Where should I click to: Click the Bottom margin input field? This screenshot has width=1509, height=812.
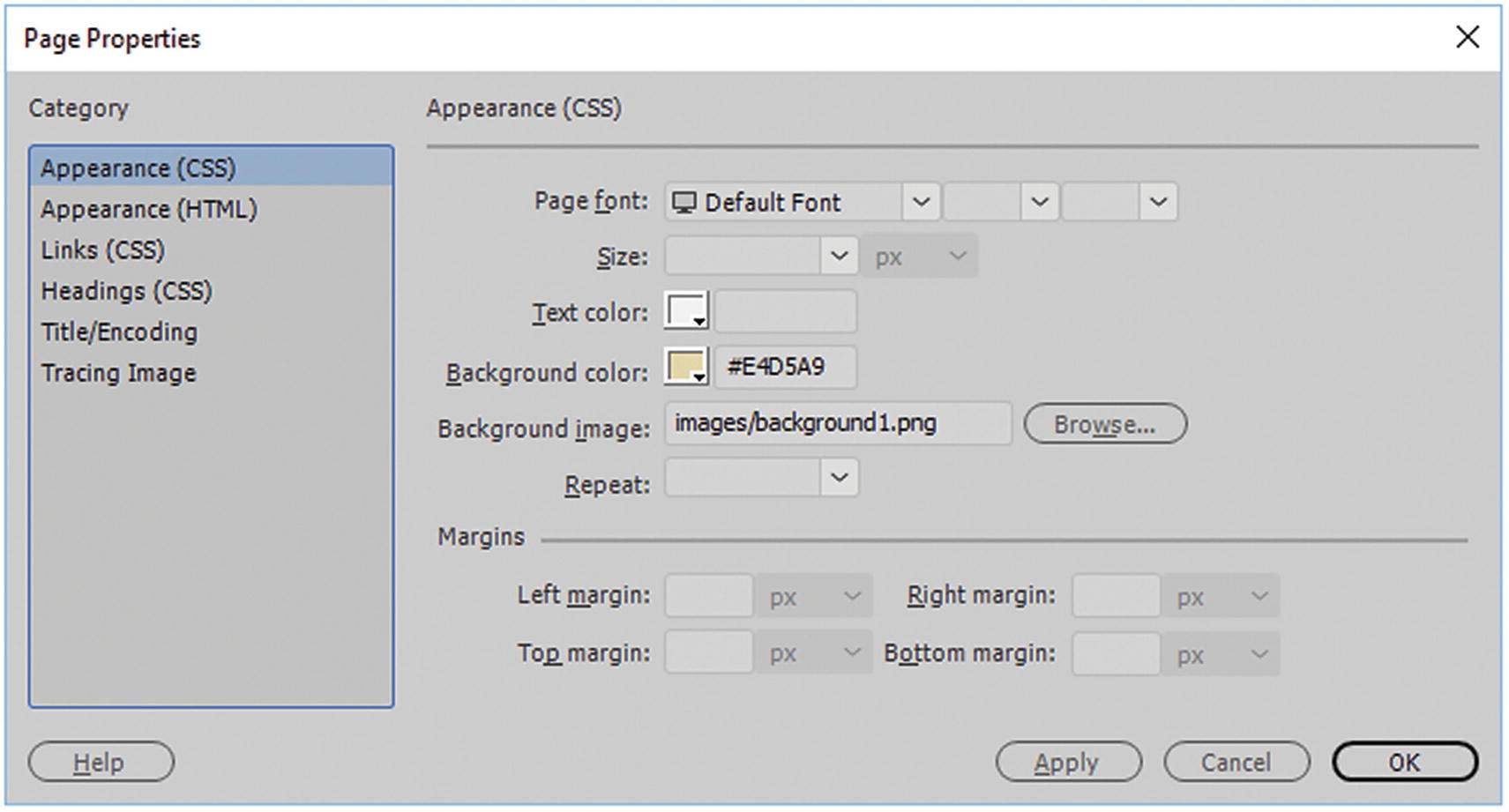tap(1117, 653)
